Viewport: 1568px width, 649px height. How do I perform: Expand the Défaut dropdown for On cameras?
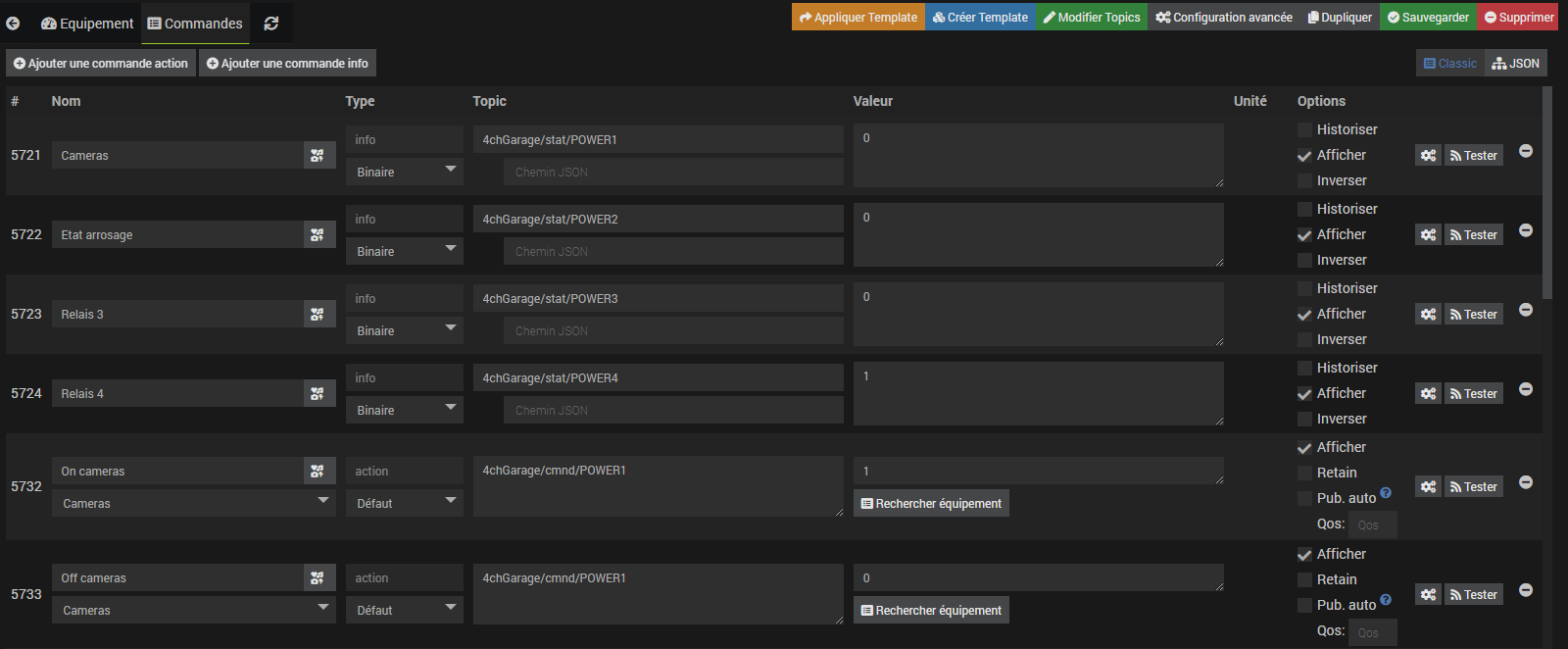[404, 504]
